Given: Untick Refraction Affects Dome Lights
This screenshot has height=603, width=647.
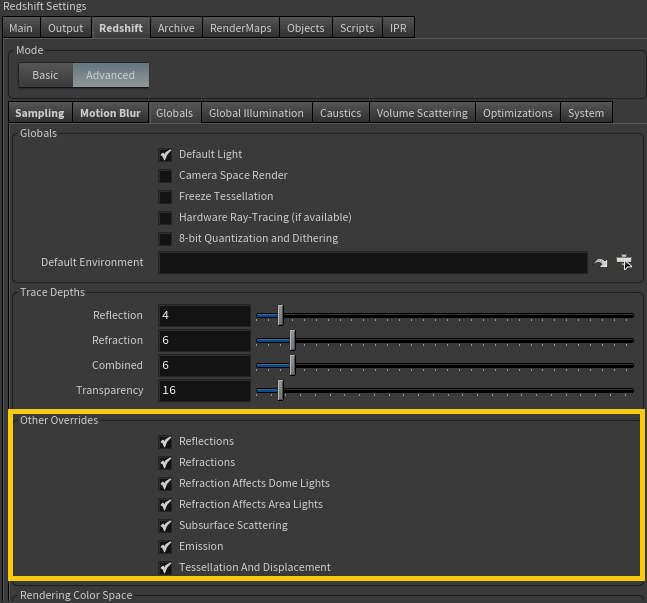Looking at the screenshot, I should (166, 484).
